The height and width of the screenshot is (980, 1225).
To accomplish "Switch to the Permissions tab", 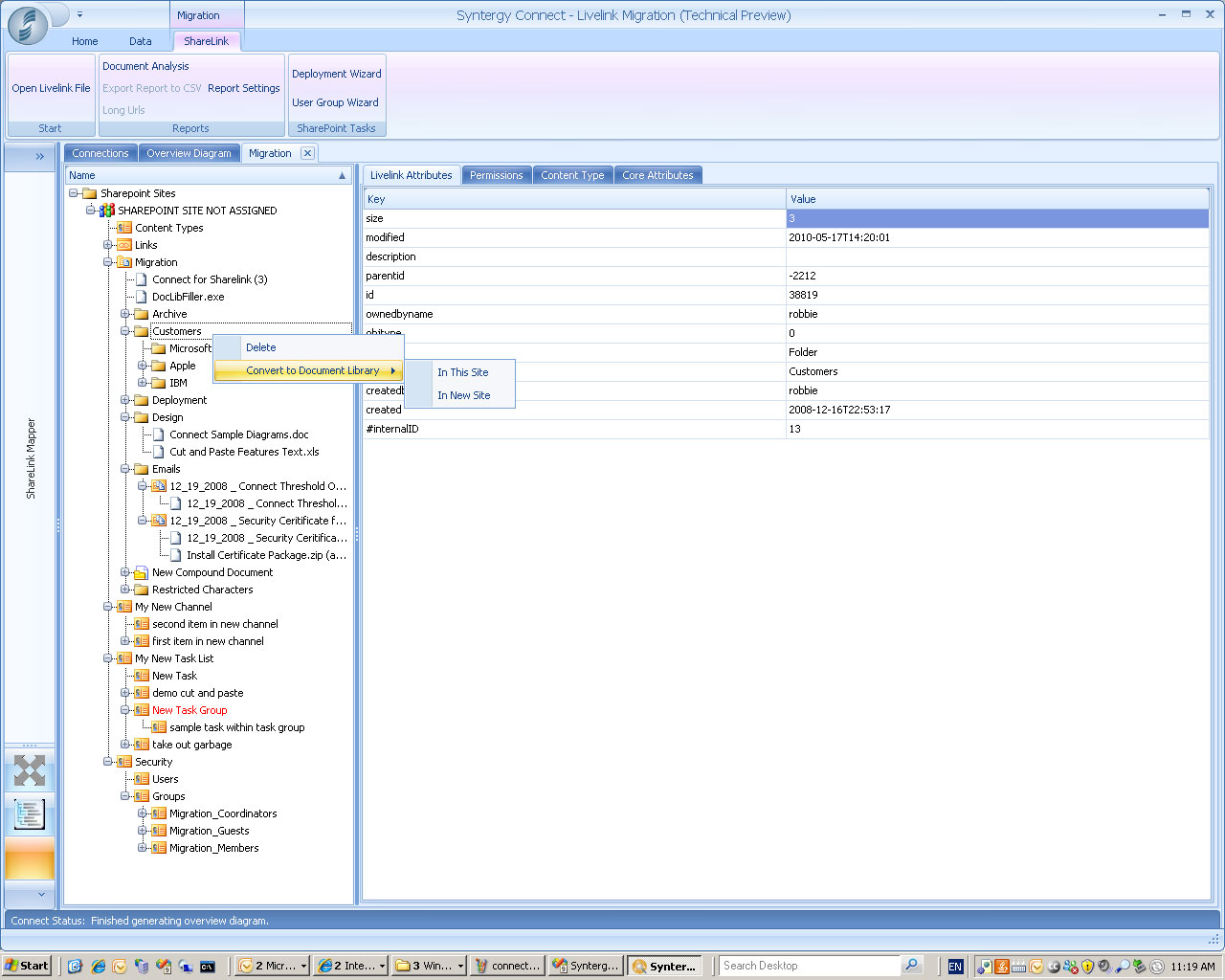I will pos(496,175).
